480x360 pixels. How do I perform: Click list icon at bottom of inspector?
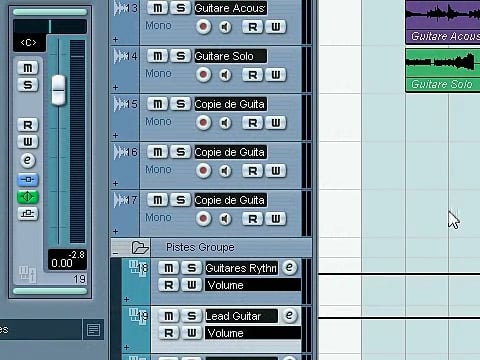click(93, 330)
